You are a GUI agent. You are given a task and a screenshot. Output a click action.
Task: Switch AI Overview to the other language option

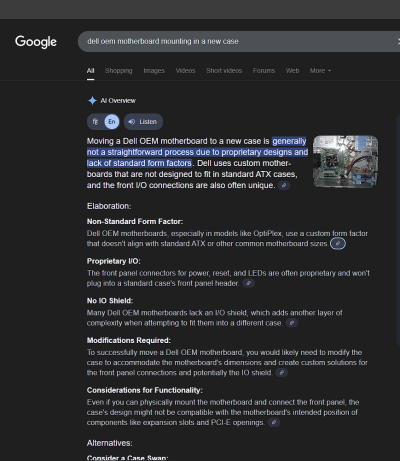(96, 122)
